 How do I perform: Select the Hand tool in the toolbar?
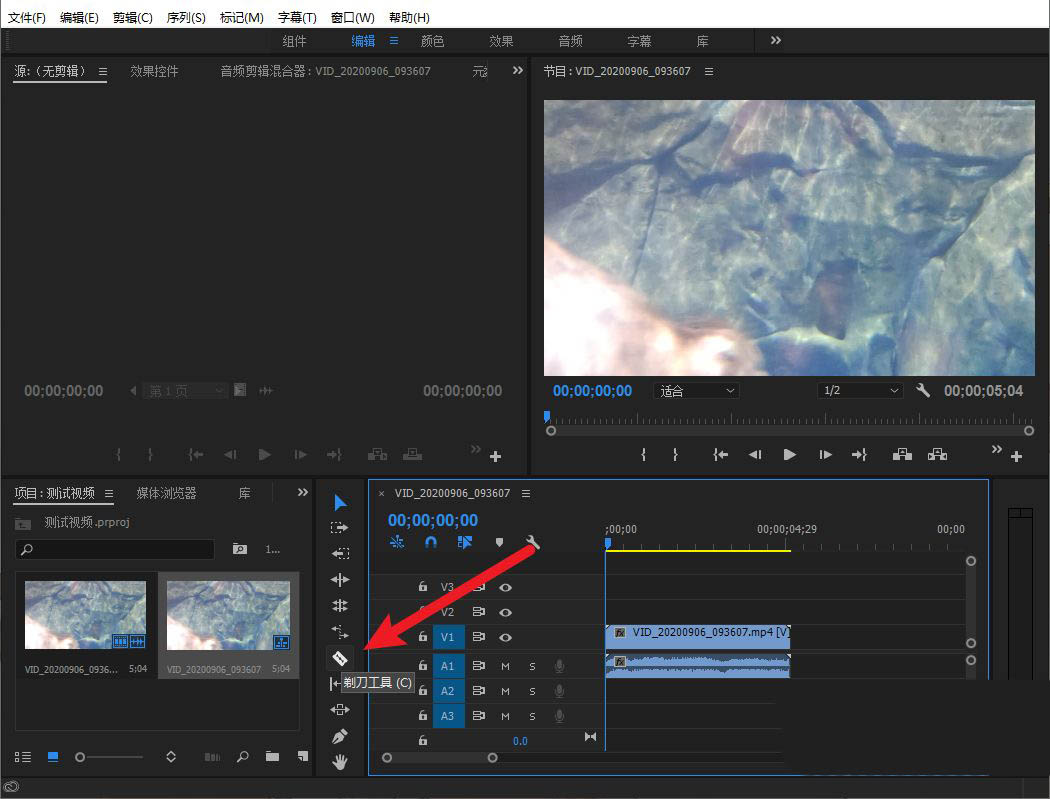[x=340, y=763]
